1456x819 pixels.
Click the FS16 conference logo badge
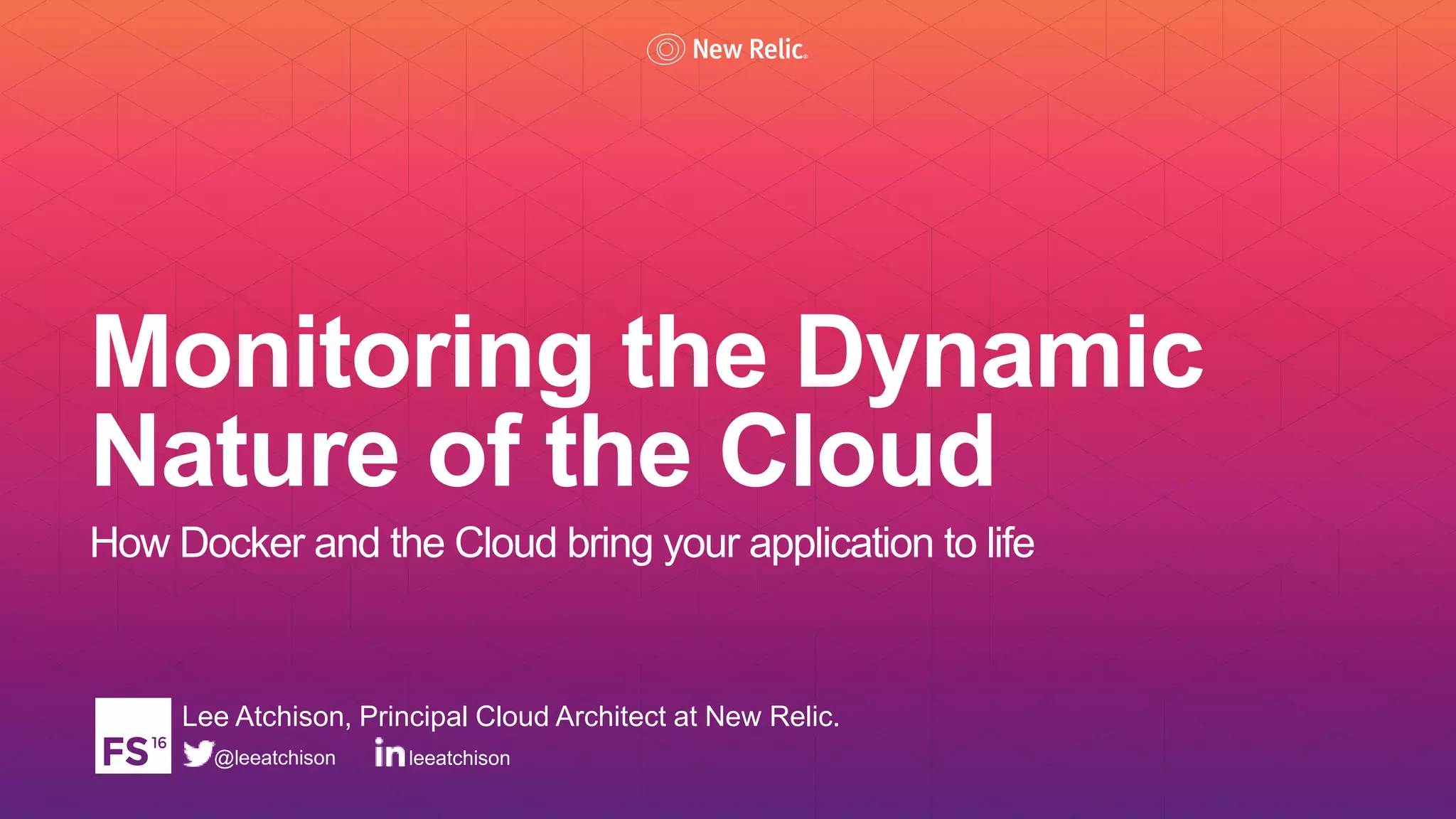pyautogui.click(x=133, y=735)
